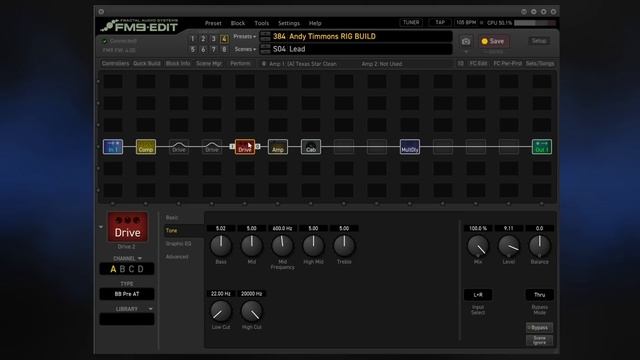Open Quick Build
Image resolution: width=640 pixels, height=360 pixels.
[x=147, y=64]
